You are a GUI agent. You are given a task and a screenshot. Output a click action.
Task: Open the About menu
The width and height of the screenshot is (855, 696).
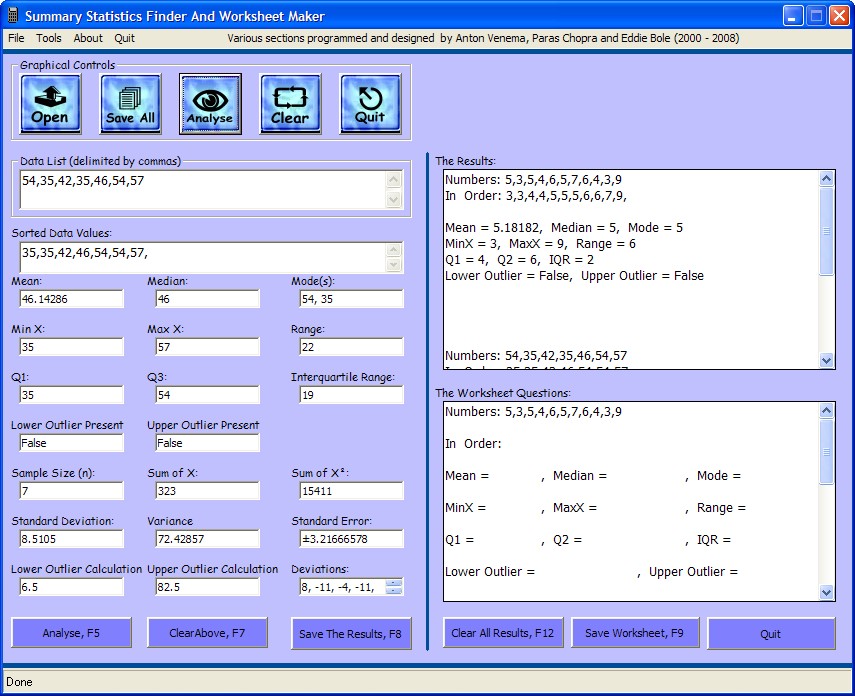[88, 38]
